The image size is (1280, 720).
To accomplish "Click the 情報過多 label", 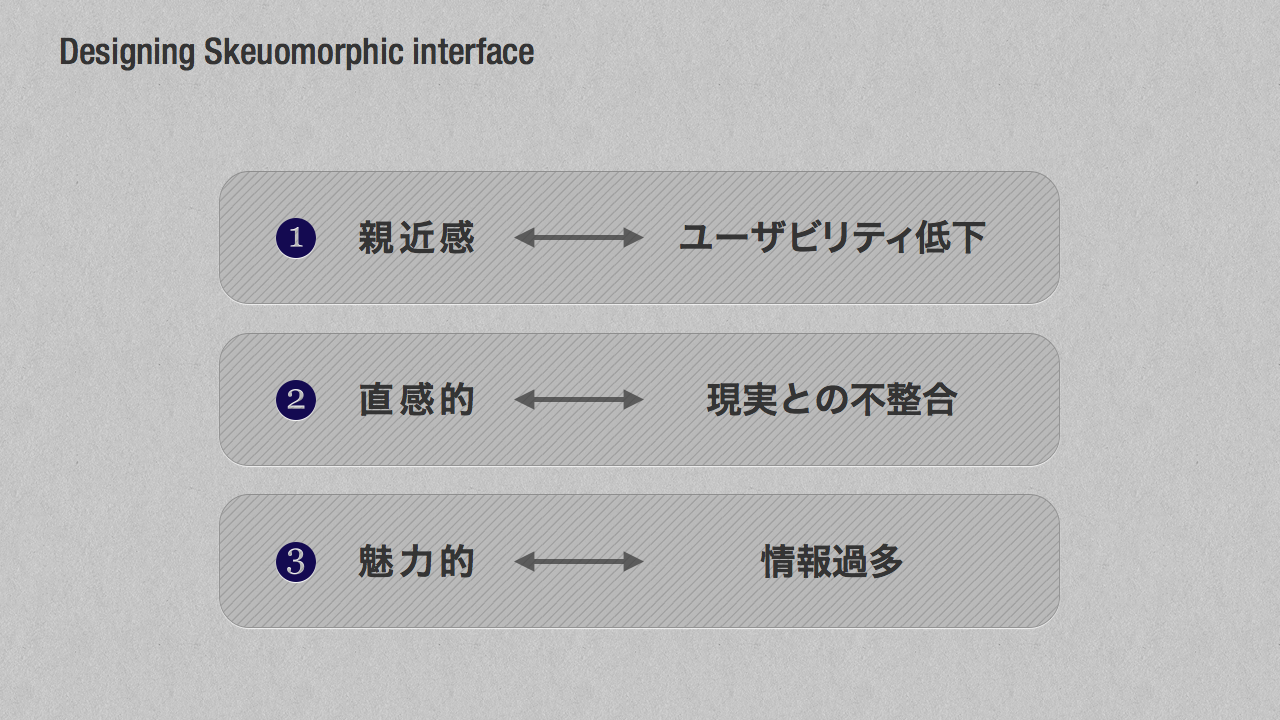I will point(832,562).
